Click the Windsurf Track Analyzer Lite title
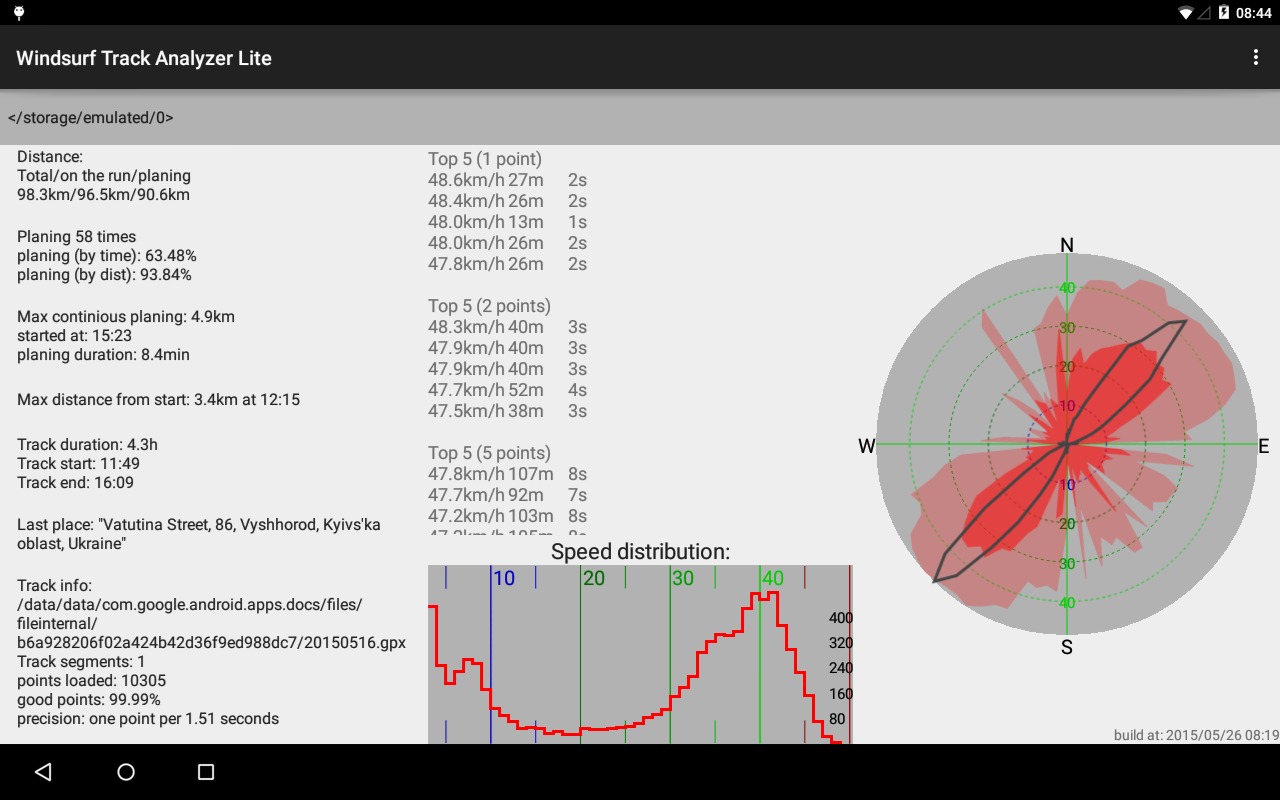This screenshot has width=1280, height=800. tap(144, 58)
